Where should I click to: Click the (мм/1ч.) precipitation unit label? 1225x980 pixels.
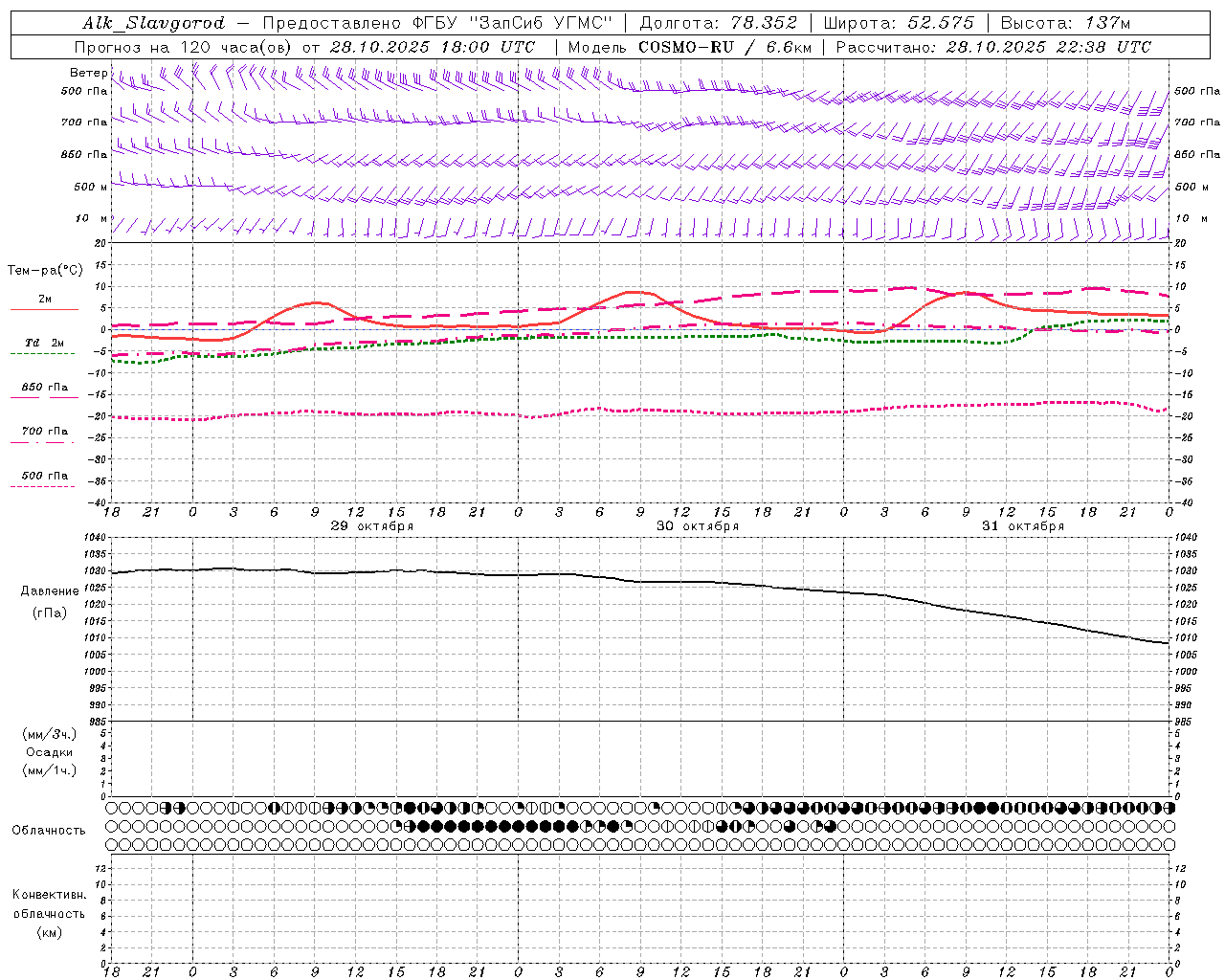(50, 770)
